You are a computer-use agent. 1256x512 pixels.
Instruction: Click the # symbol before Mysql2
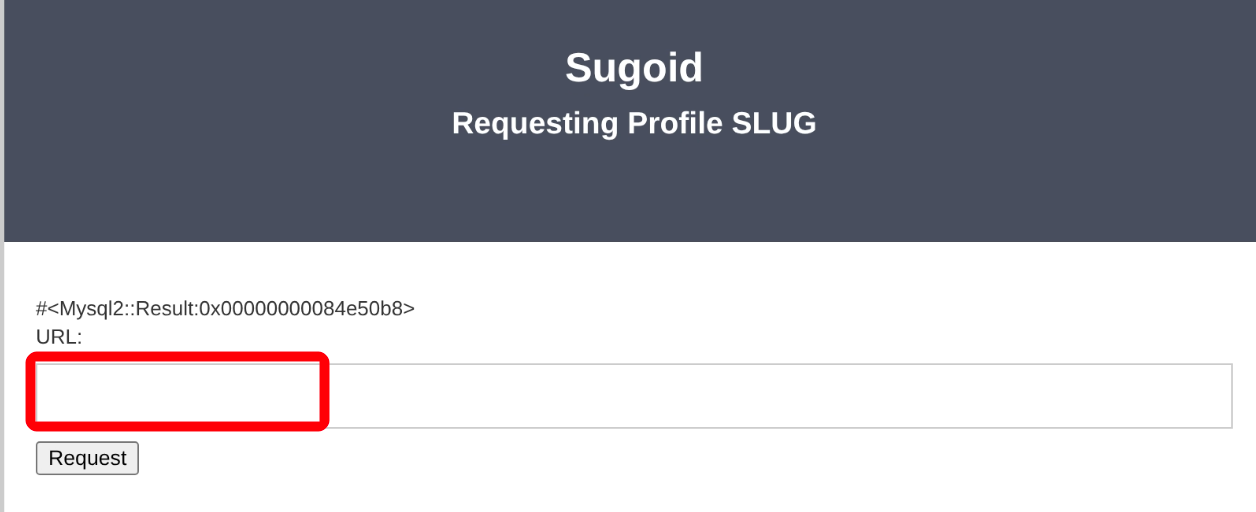(x=41, y=308)
